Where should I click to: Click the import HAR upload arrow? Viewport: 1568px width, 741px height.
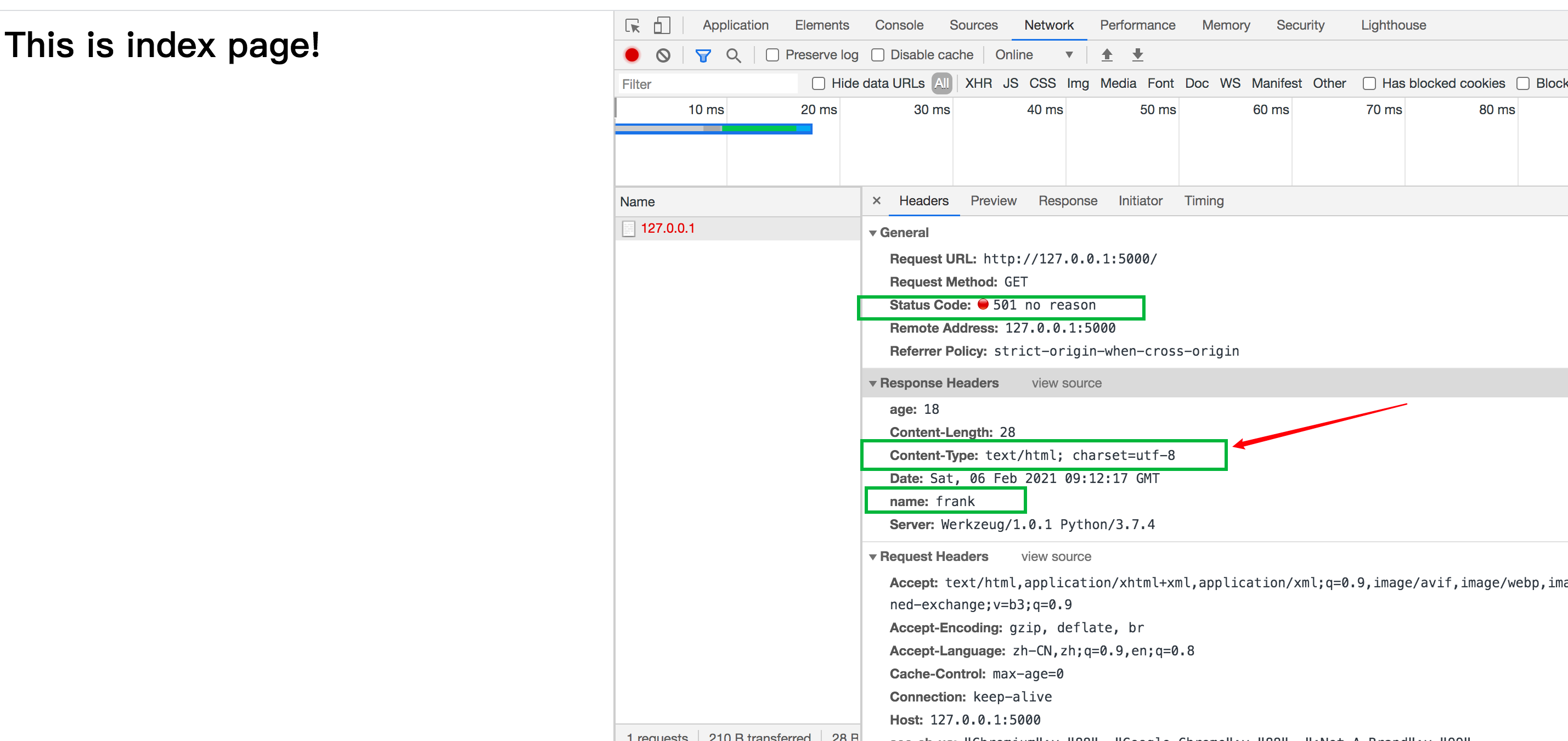pyautogui.click(x=1107, y=55)
